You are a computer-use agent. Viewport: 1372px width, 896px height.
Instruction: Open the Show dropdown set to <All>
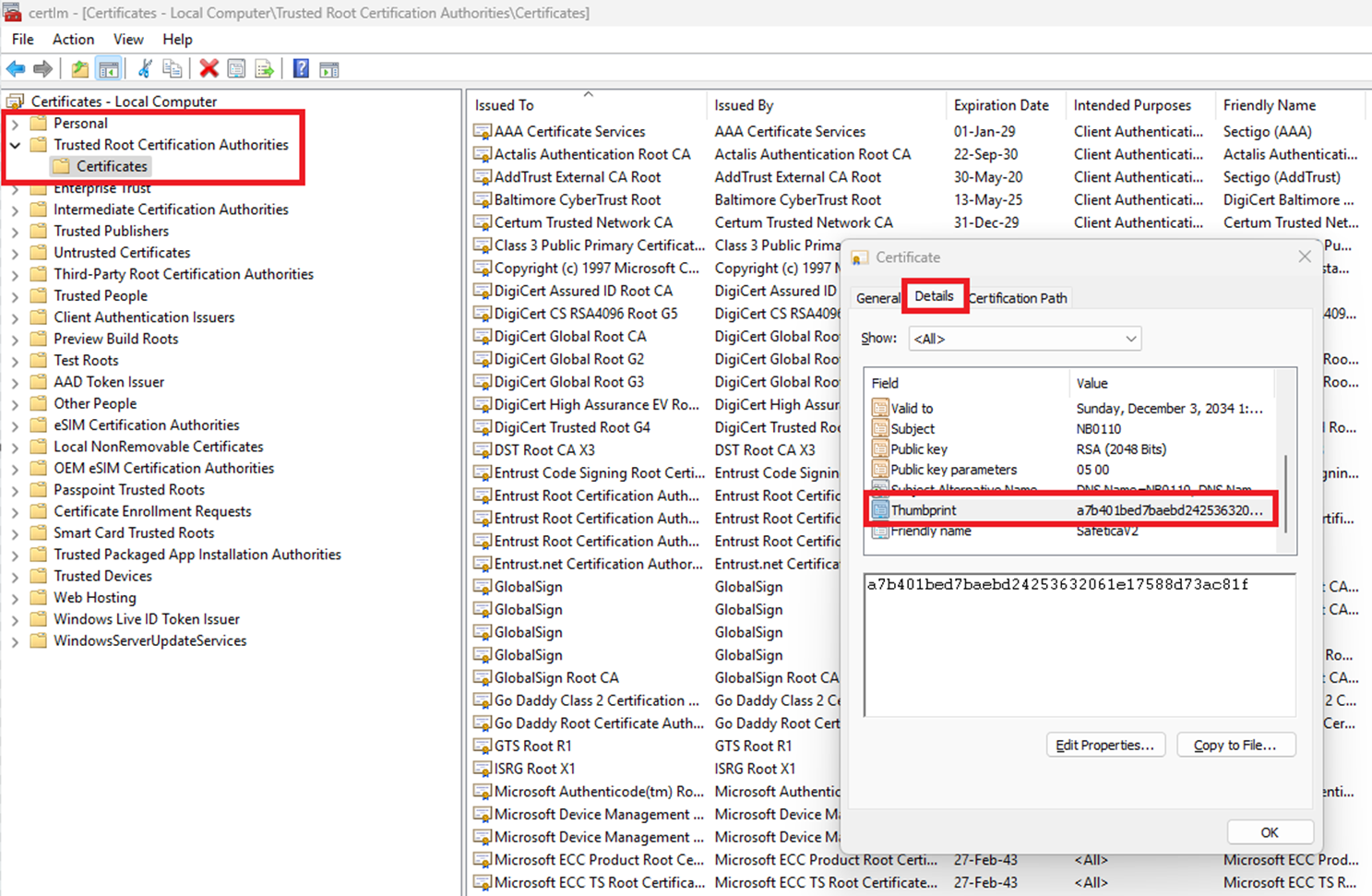[1024, 339]
